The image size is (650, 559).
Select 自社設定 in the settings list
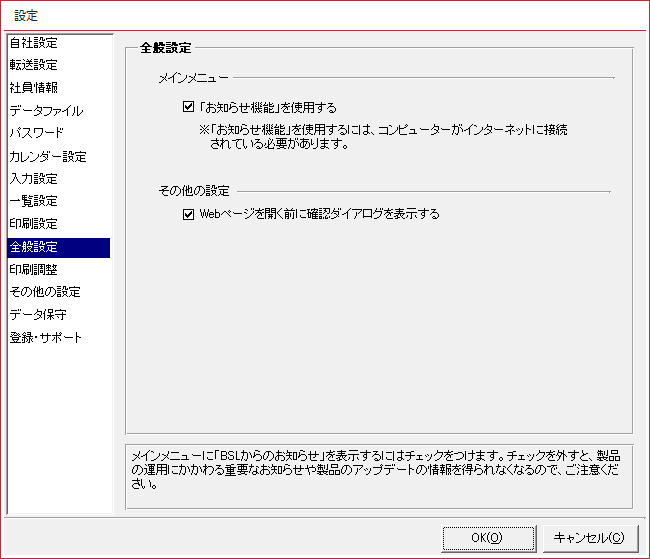[34, 43]
